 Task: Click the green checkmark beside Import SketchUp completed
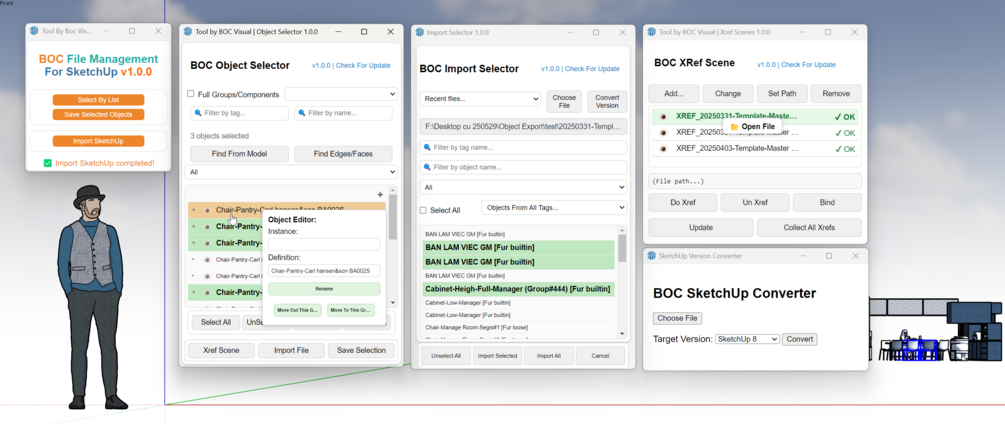tap(47, 163)
